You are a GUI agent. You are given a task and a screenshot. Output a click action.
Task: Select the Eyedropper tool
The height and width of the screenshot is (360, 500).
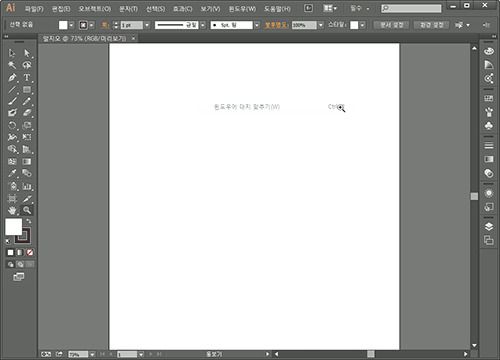(12, 173)
